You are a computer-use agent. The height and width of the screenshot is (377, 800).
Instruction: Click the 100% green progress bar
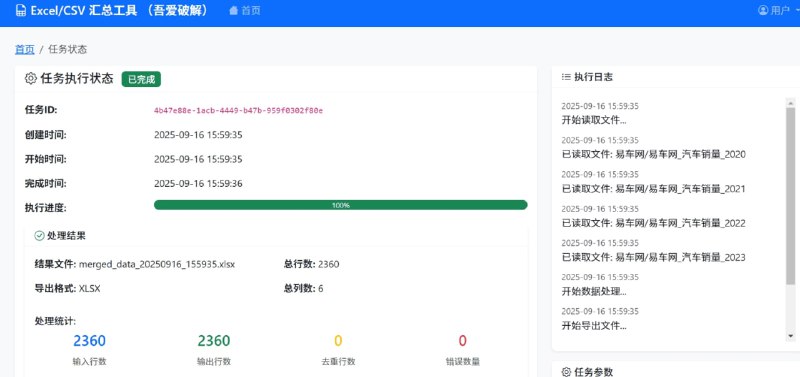tap(340, 205)
